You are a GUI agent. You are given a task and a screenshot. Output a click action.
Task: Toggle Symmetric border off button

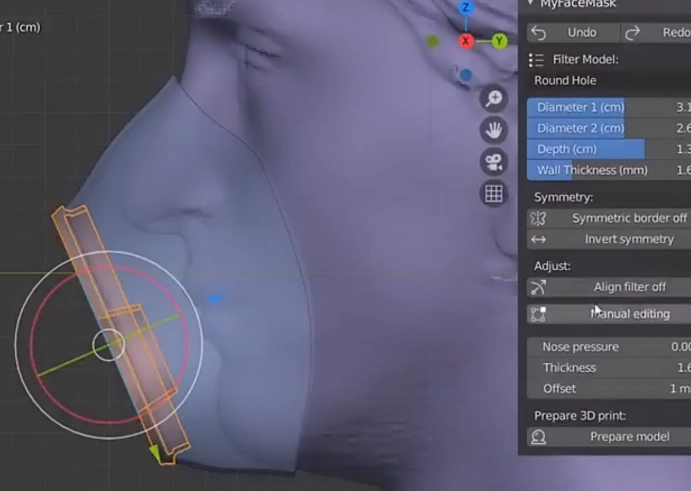click(x=609, y=218)
